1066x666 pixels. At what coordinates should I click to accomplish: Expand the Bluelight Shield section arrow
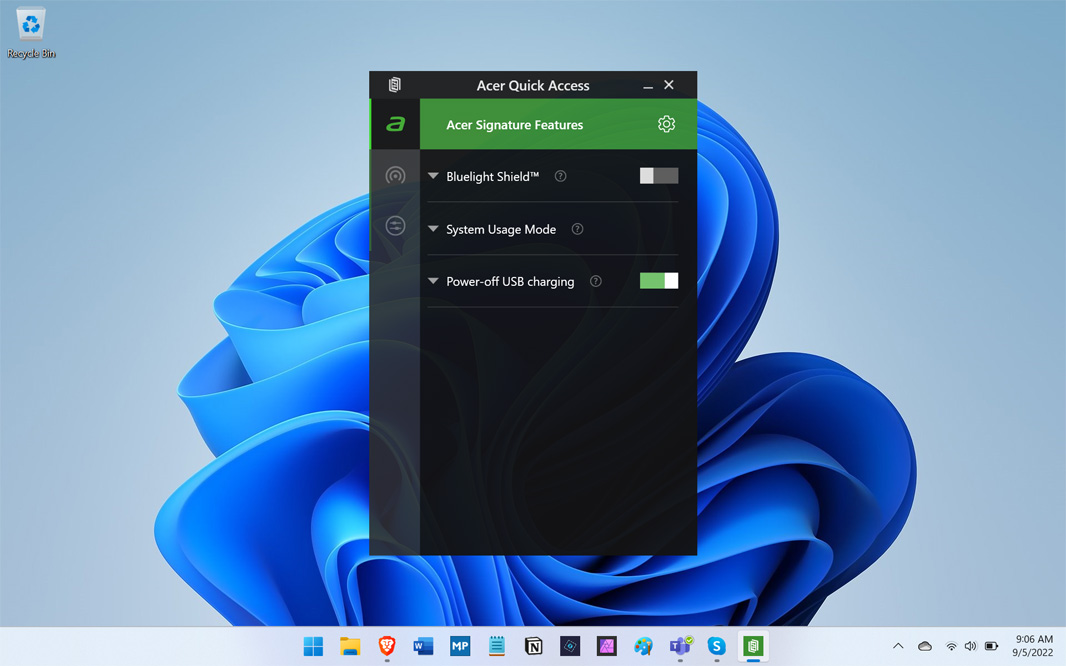433,176
